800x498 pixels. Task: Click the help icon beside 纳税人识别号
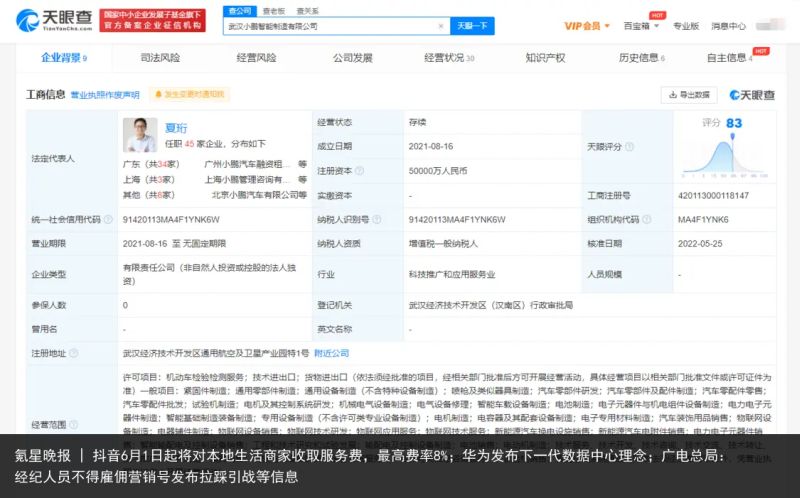377,219
